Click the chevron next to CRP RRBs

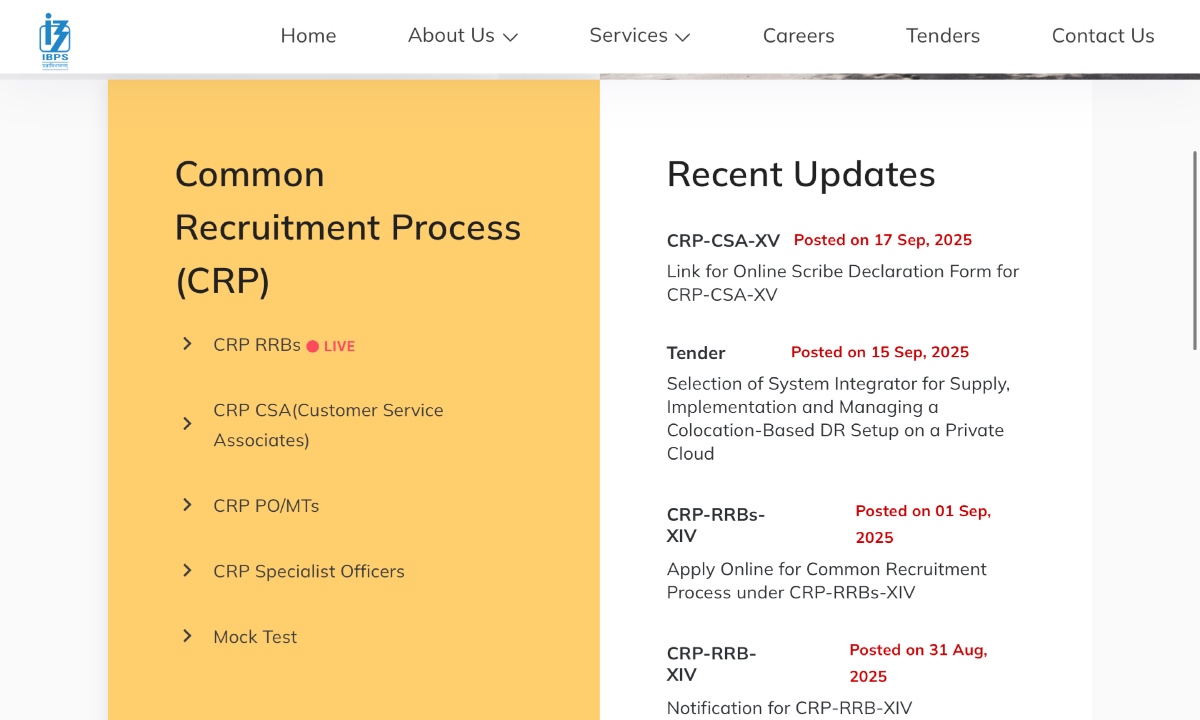(187, 343)
